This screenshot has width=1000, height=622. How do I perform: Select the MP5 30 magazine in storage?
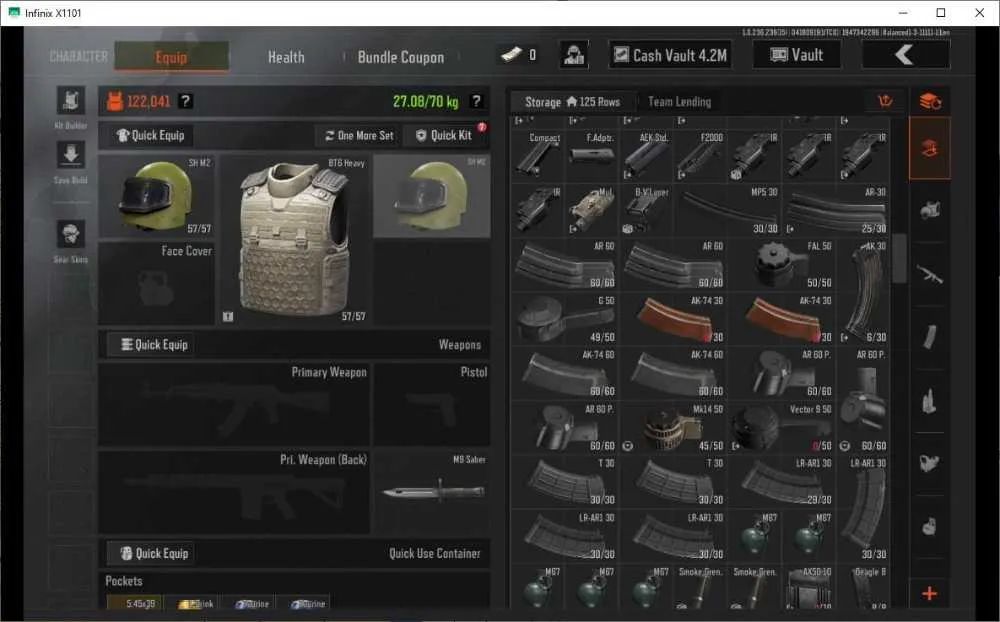click(728, 211)
